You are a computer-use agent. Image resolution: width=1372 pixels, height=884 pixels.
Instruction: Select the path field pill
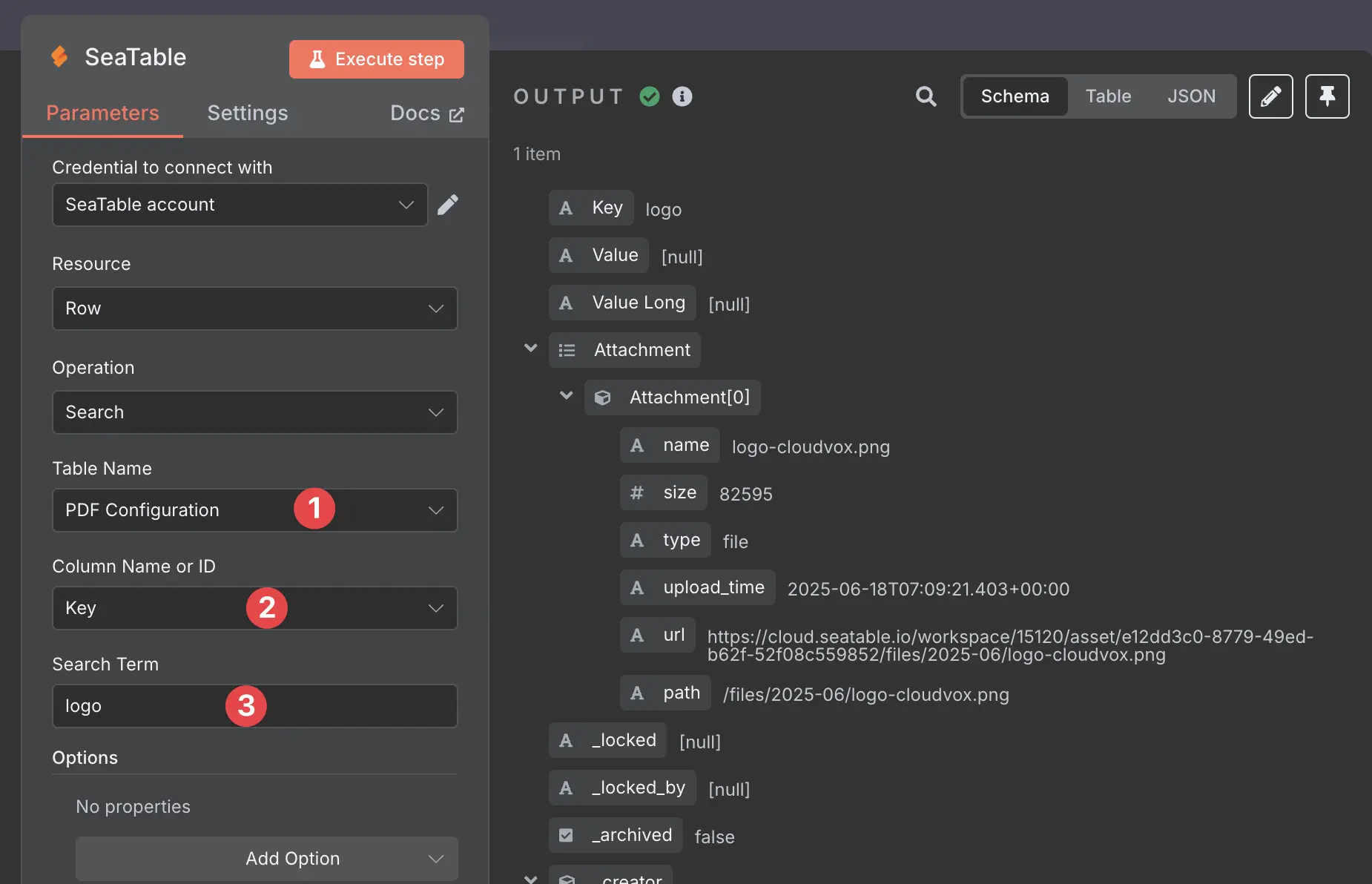(x=665, y=693)
